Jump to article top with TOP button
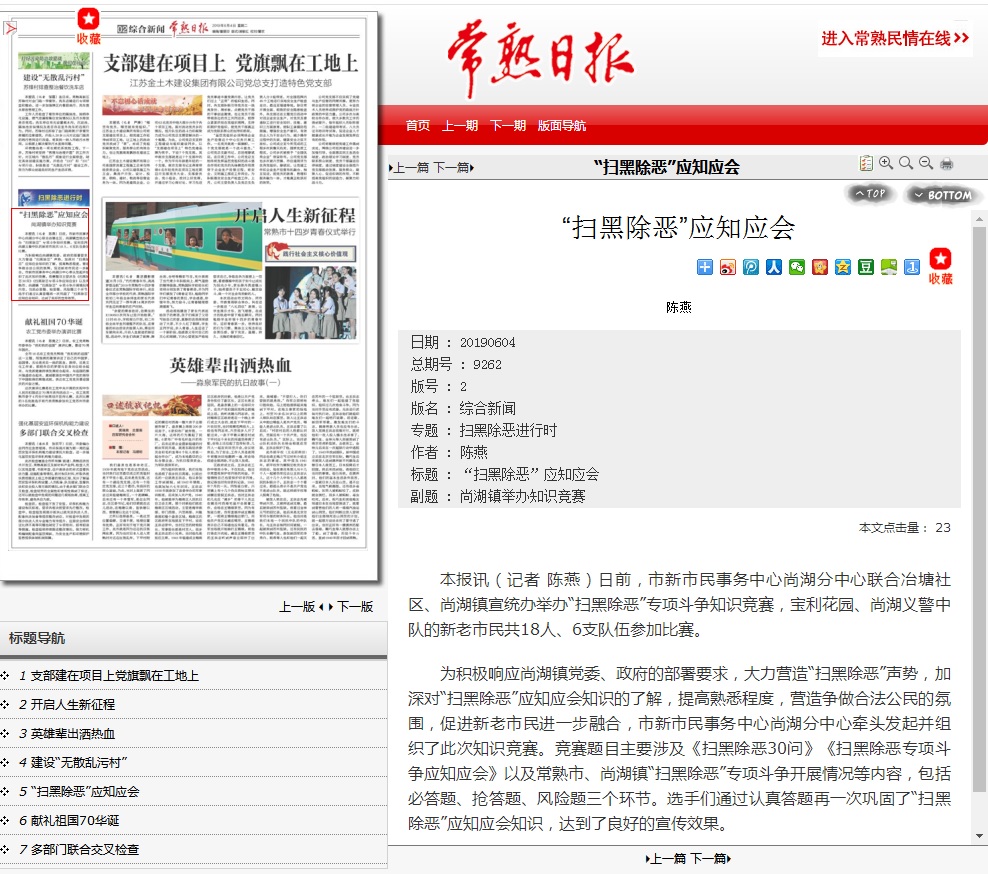988x874 pixels. (x=870, y=194)
